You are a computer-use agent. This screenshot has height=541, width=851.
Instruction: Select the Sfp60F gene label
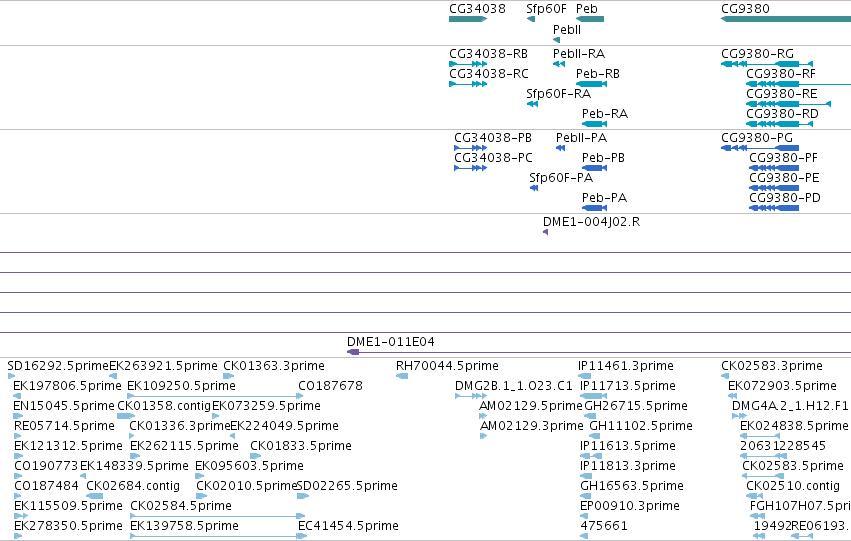click(x=546, y=9)
